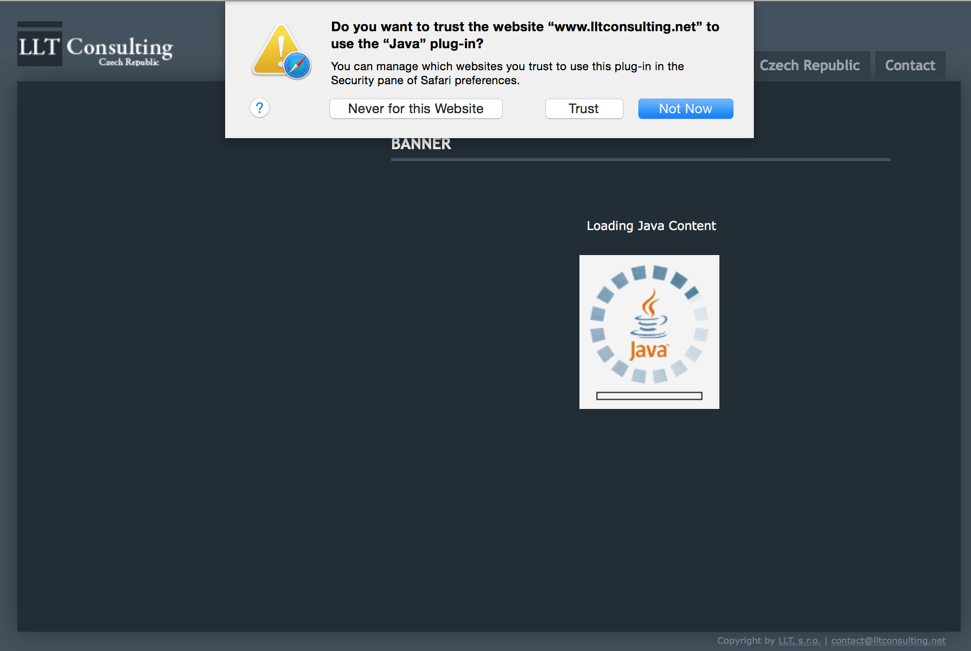
Task: Click the warning Safari icon in dialog
Action: (x=281, y=51)
